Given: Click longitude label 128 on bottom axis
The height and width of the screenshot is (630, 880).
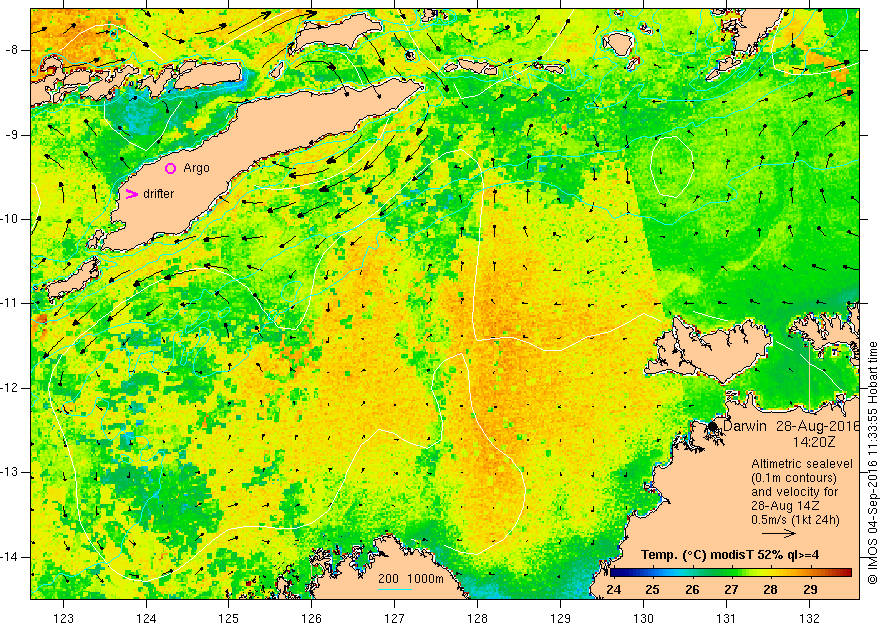Looking at the screenshot, I should [477, 619].
